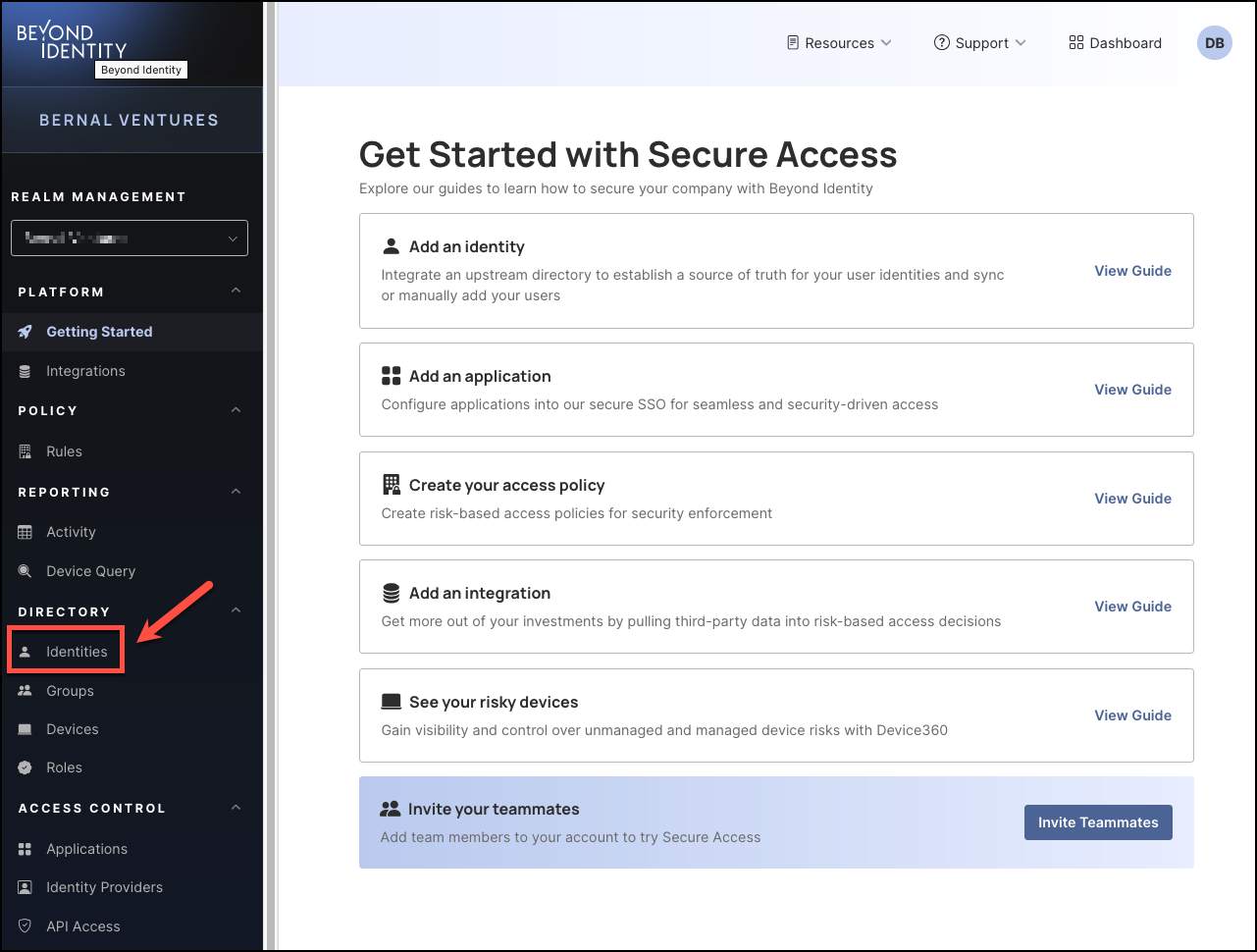The width and height of the screenshot is (1257, 952).
Task: Open the realm selector dropdown
Action: tap(130, 238)
